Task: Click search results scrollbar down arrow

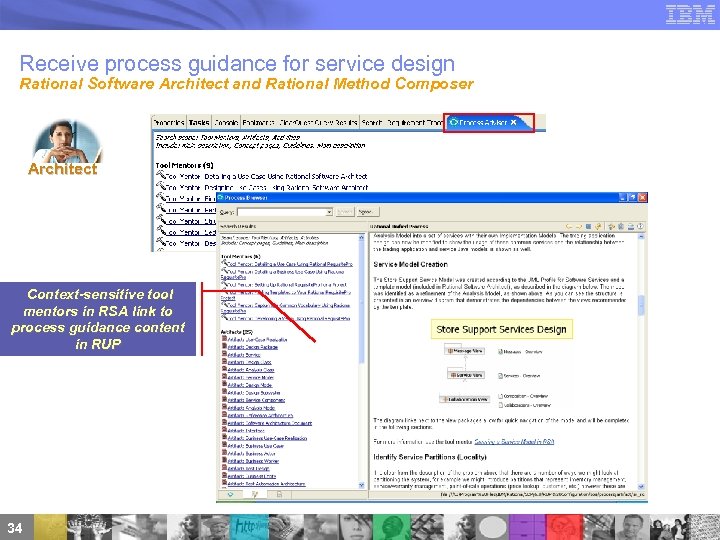Action: click(361, 485)
